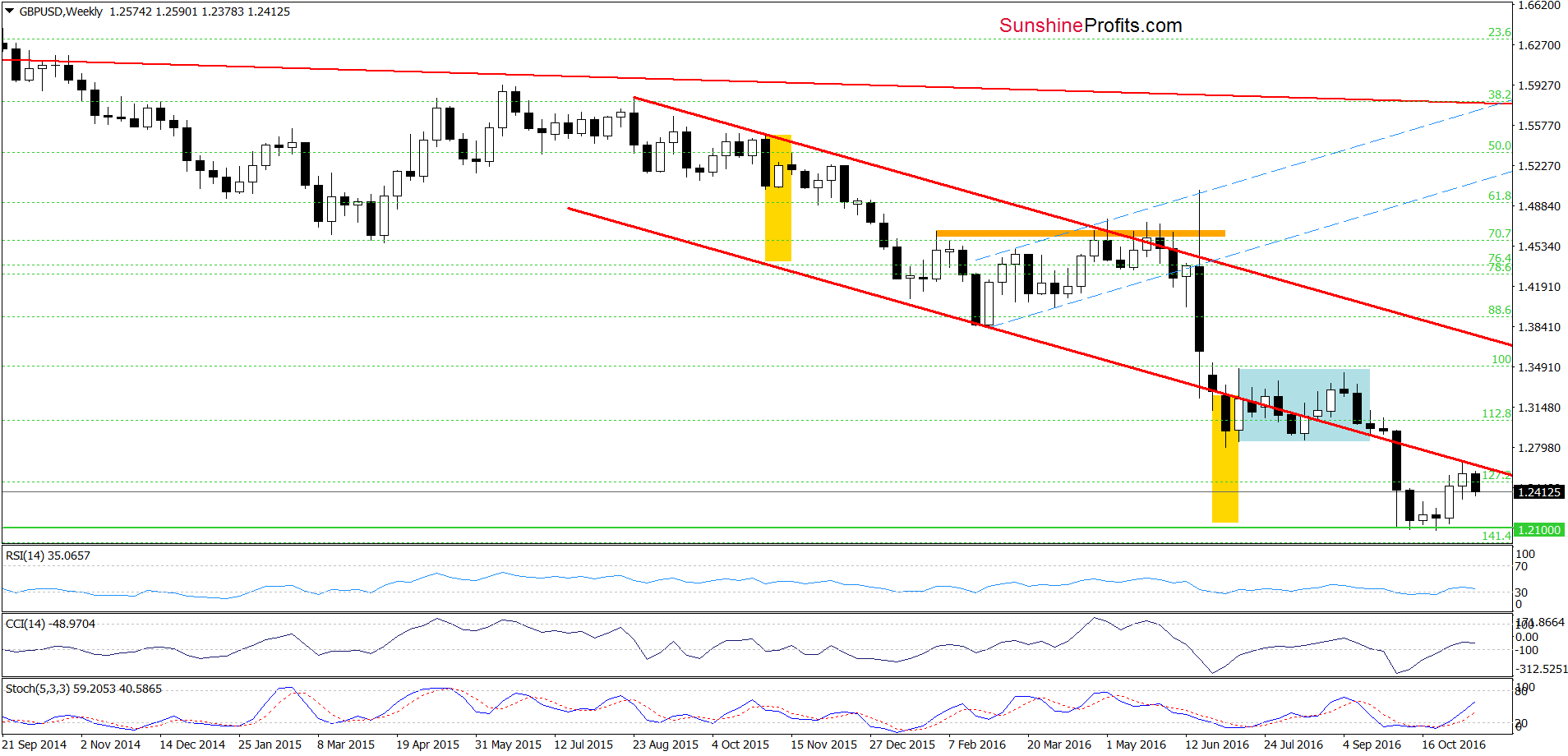
Task: Click the 8 Mar 2015 date label
Action: pyautogui.click(x=346, y=744)
